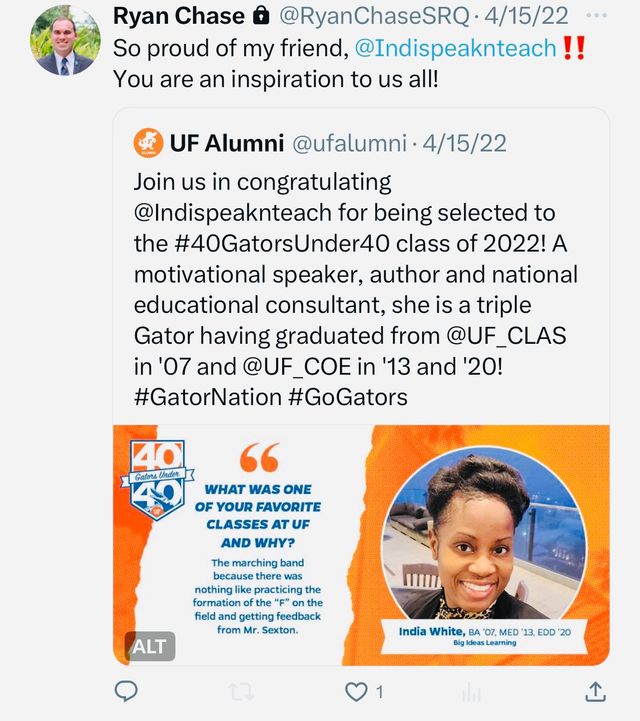Open the @ufalumni handle in quoted tweet
Image resolution: width=640 pixels, height=721 pixels.
349,143
